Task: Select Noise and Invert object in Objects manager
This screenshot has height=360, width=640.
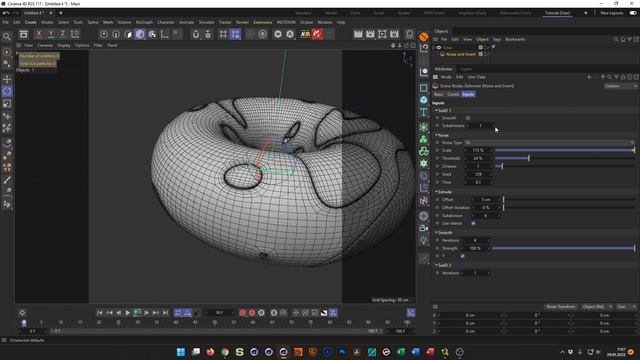Action: (x=460, y=54)
